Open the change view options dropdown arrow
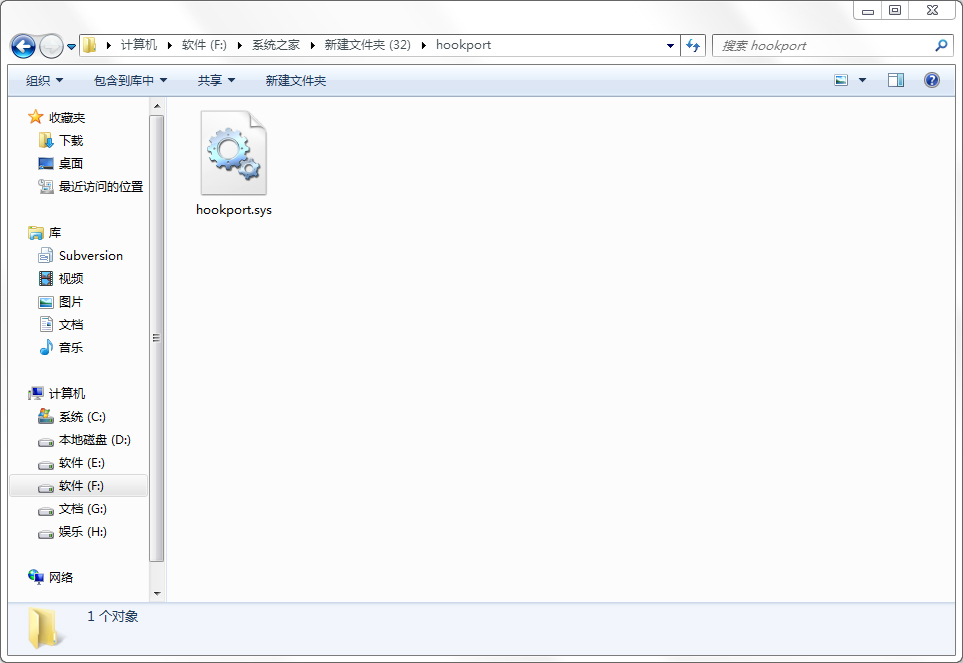Viewport: 963px width, 663px height. [x=862, y=80]
